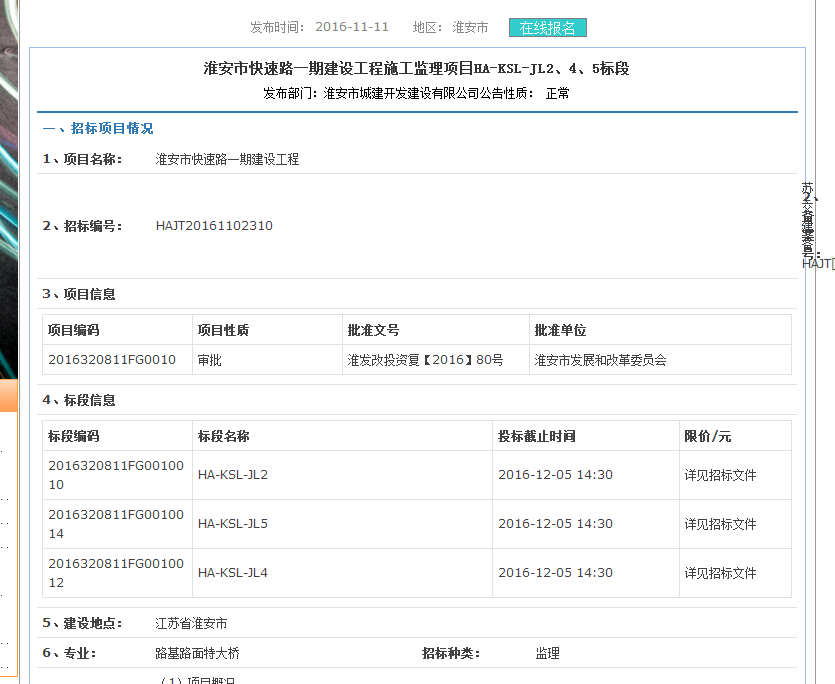Open the lot code link ending in 14
The width and height of the screenshot is (835, 684).
[116, 523]
